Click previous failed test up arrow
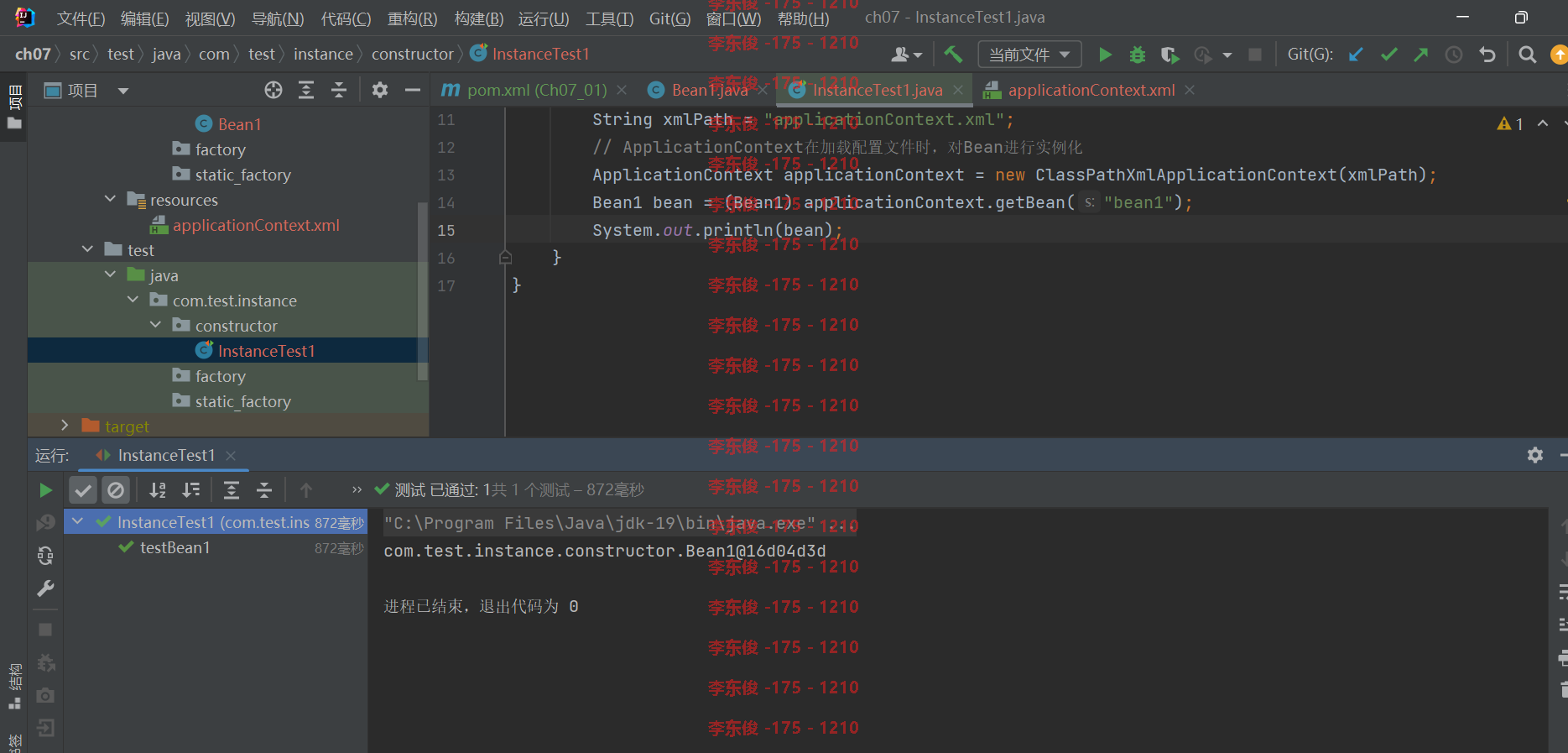 pos(306,490)
